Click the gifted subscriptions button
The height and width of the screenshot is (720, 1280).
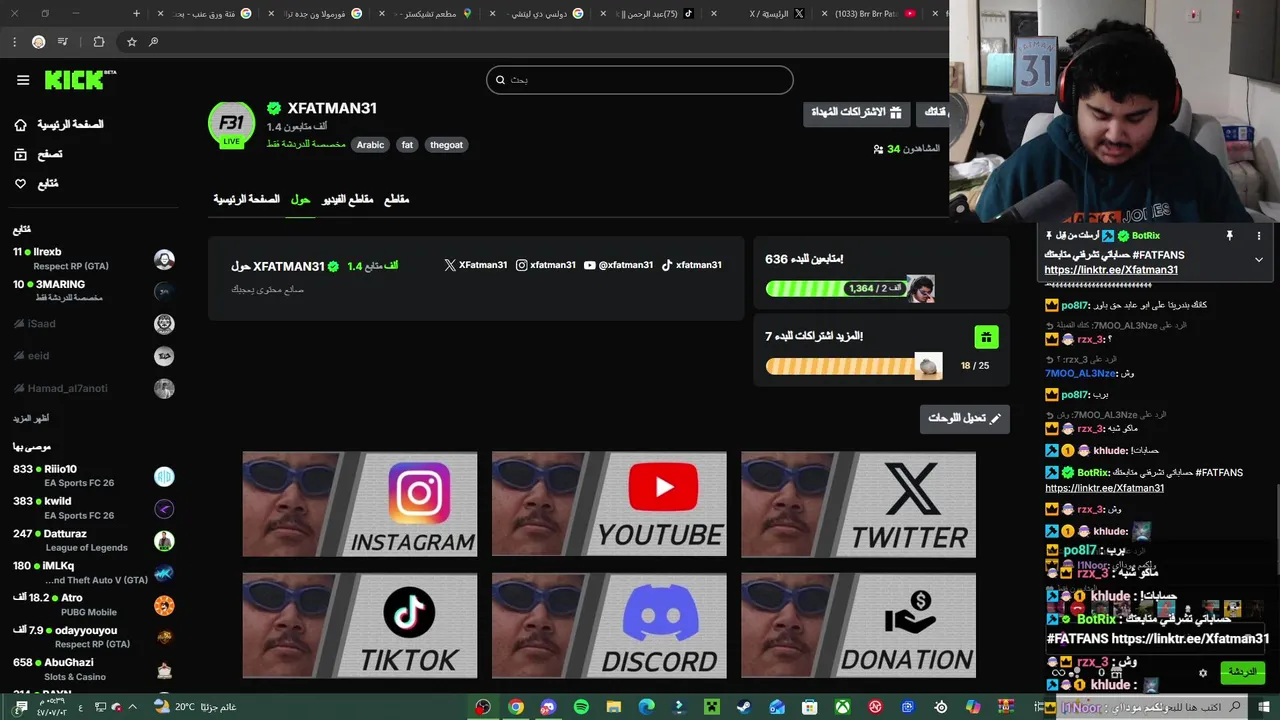856,112
